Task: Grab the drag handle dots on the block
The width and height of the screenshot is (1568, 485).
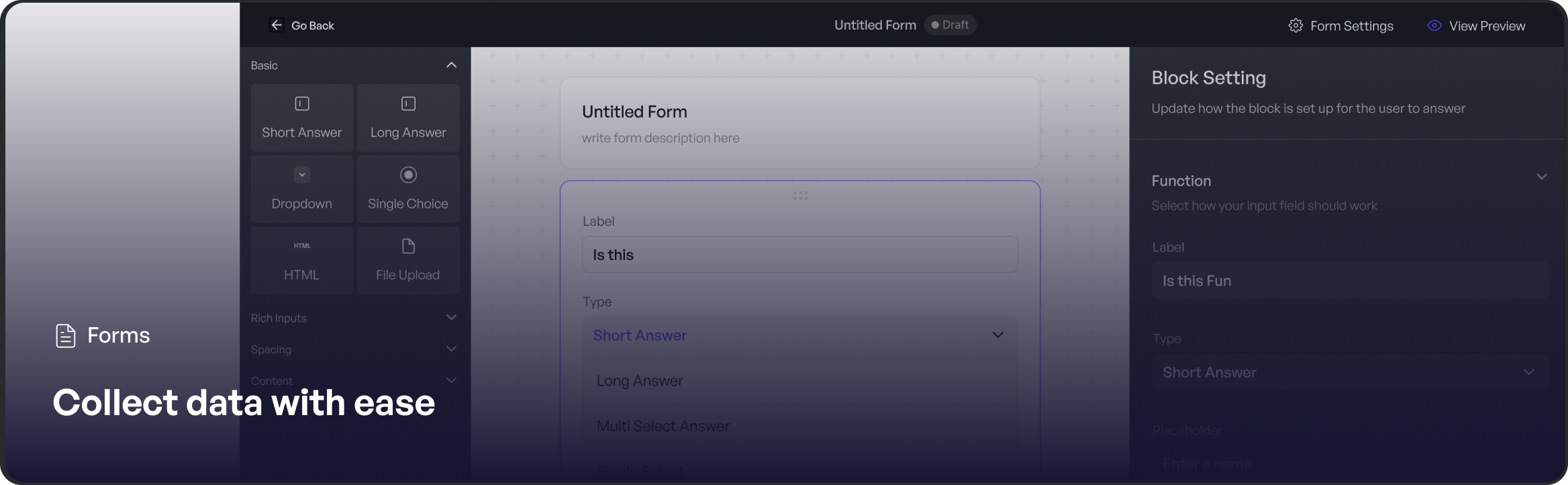Action: (800, 195)
